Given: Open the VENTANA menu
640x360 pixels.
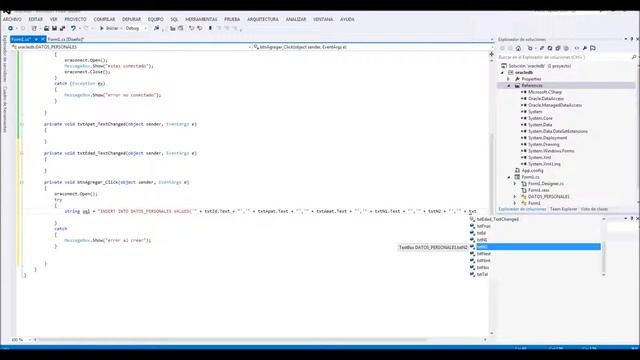Looking at the screenshot, I should tap(323, 19).
